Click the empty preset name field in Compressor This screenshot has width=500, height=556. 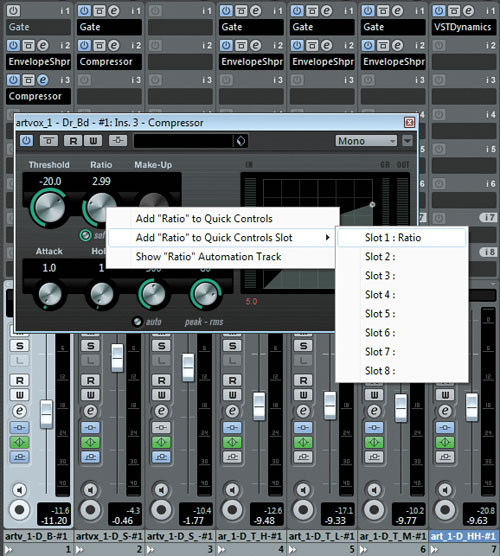(x=184, y=141)
